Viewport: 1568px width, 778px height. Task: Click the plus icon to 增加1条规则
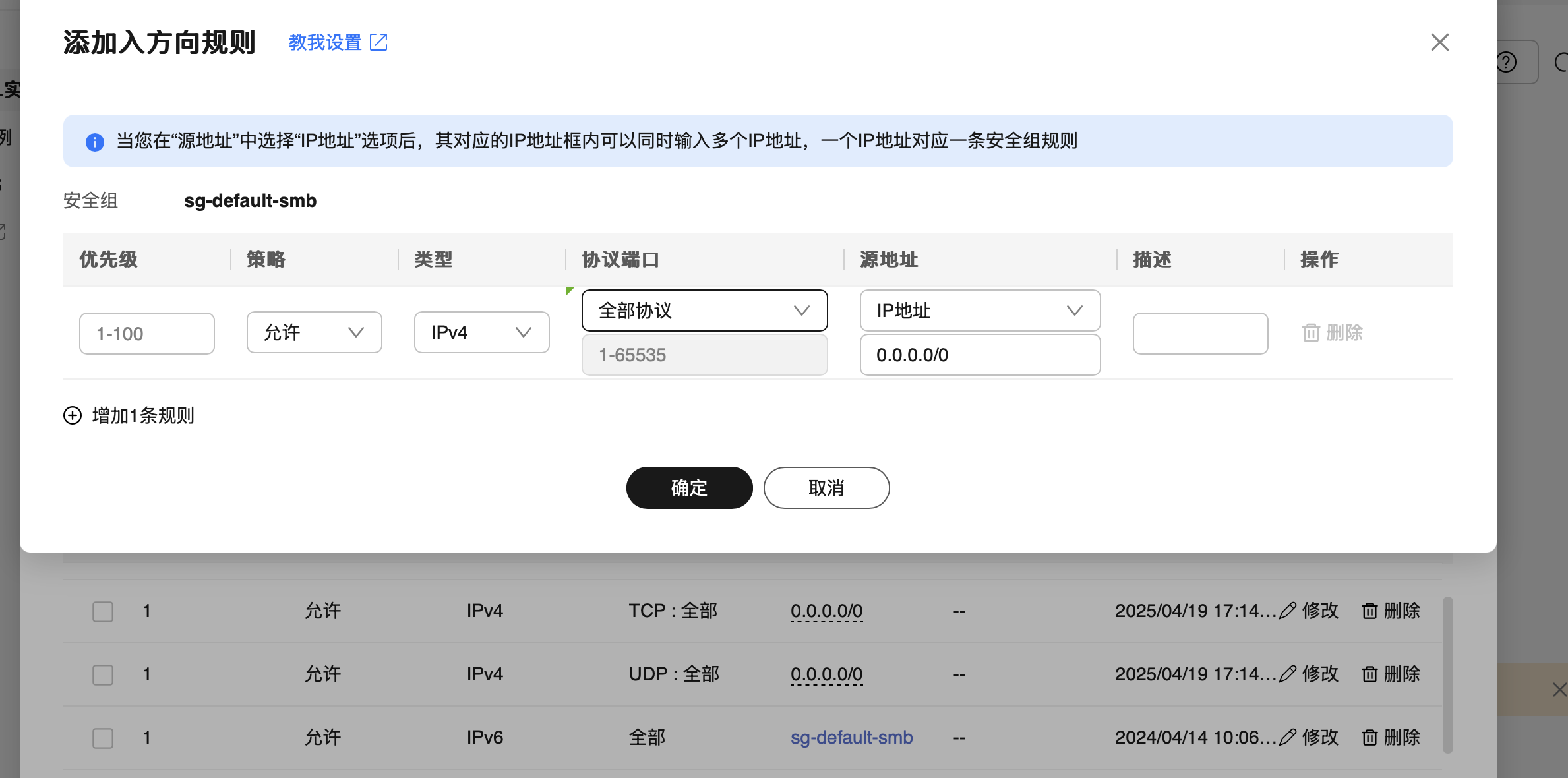click(x=73, y=415)
